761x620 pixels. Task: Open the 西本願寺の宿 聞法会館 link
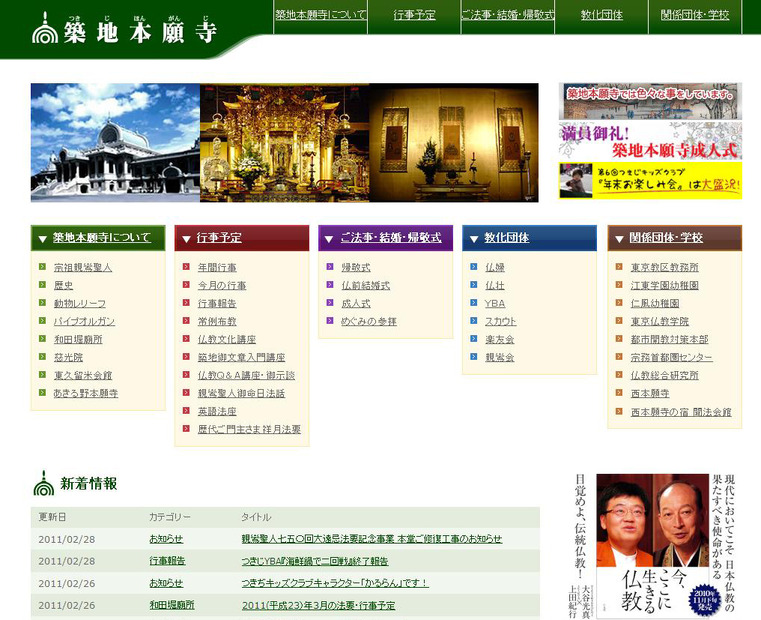680,412
